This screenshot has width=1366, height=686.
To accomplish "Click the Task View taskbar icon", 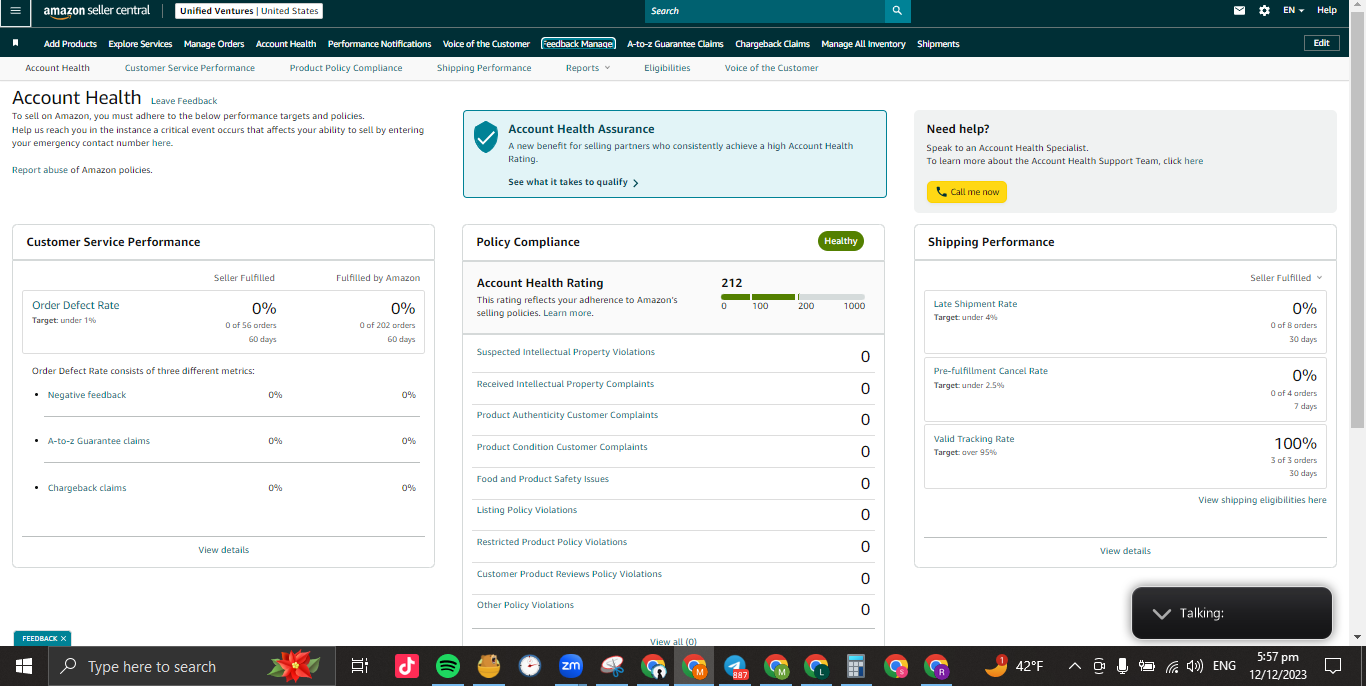I will 360,666.
